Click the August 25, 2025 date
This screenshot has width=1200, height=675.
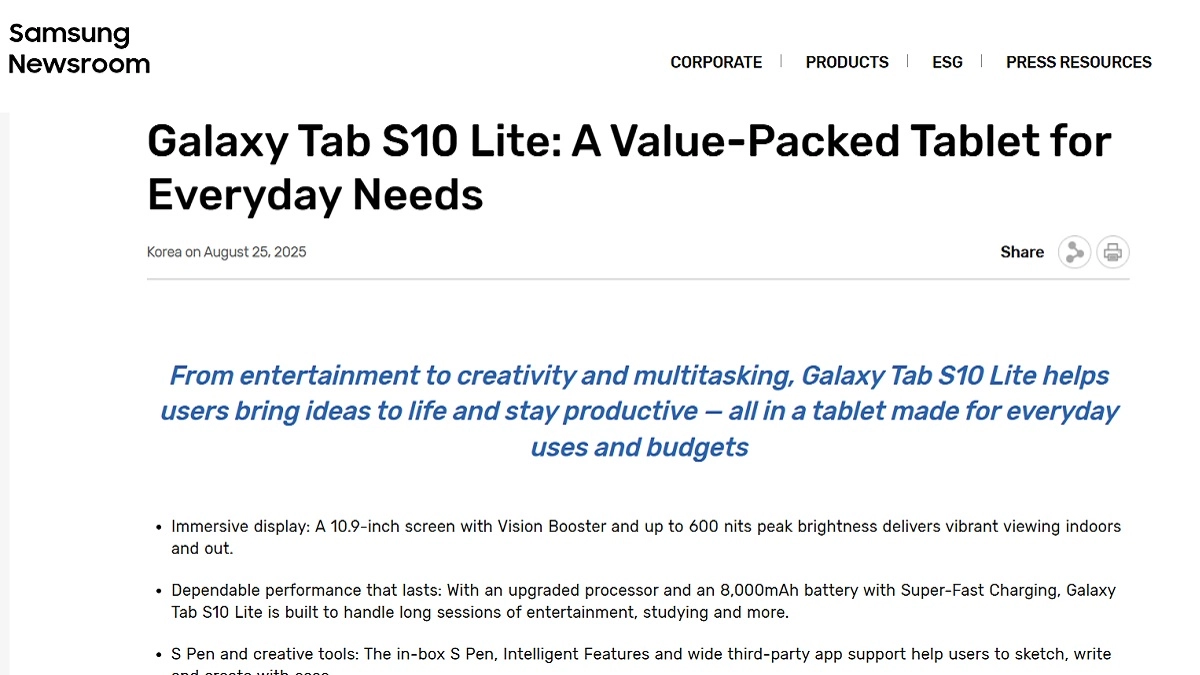[255, 252]
